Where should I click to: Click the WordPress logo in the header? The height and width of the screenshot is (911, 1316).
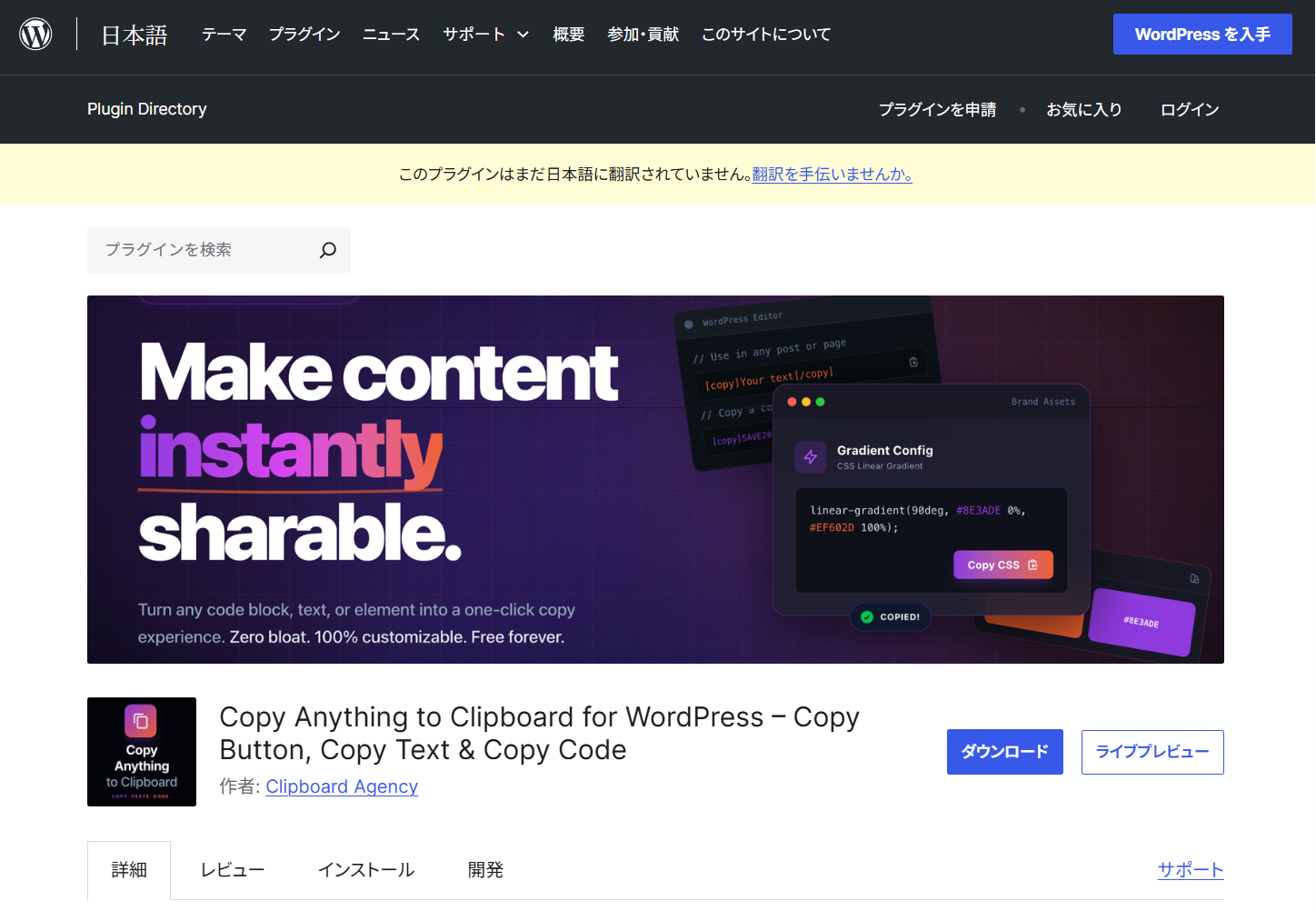(35, 33)
